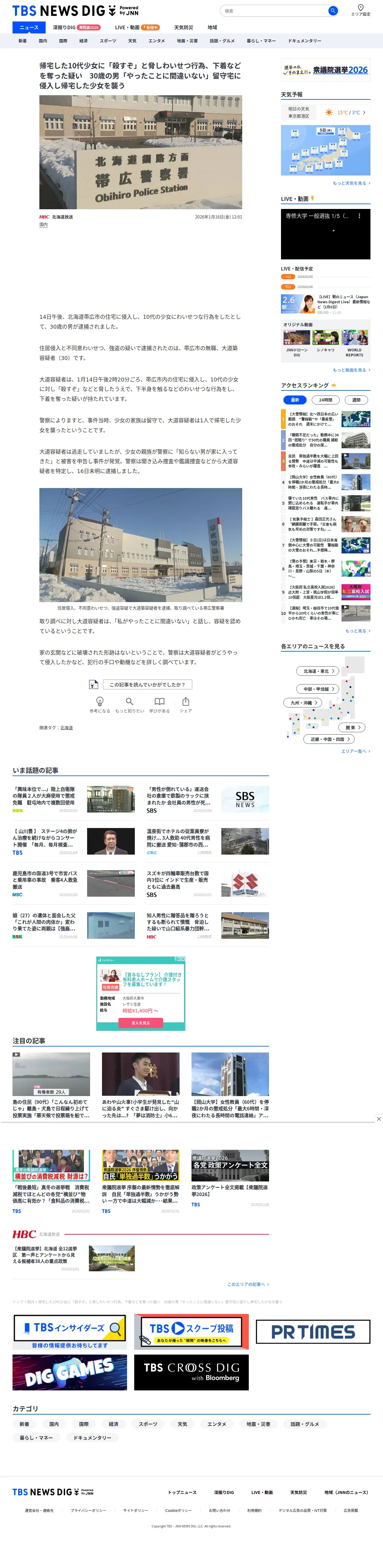Click the 国内 category link under source
The height and width of the screenshot is (1568, 383).
(x=43, y=224)
